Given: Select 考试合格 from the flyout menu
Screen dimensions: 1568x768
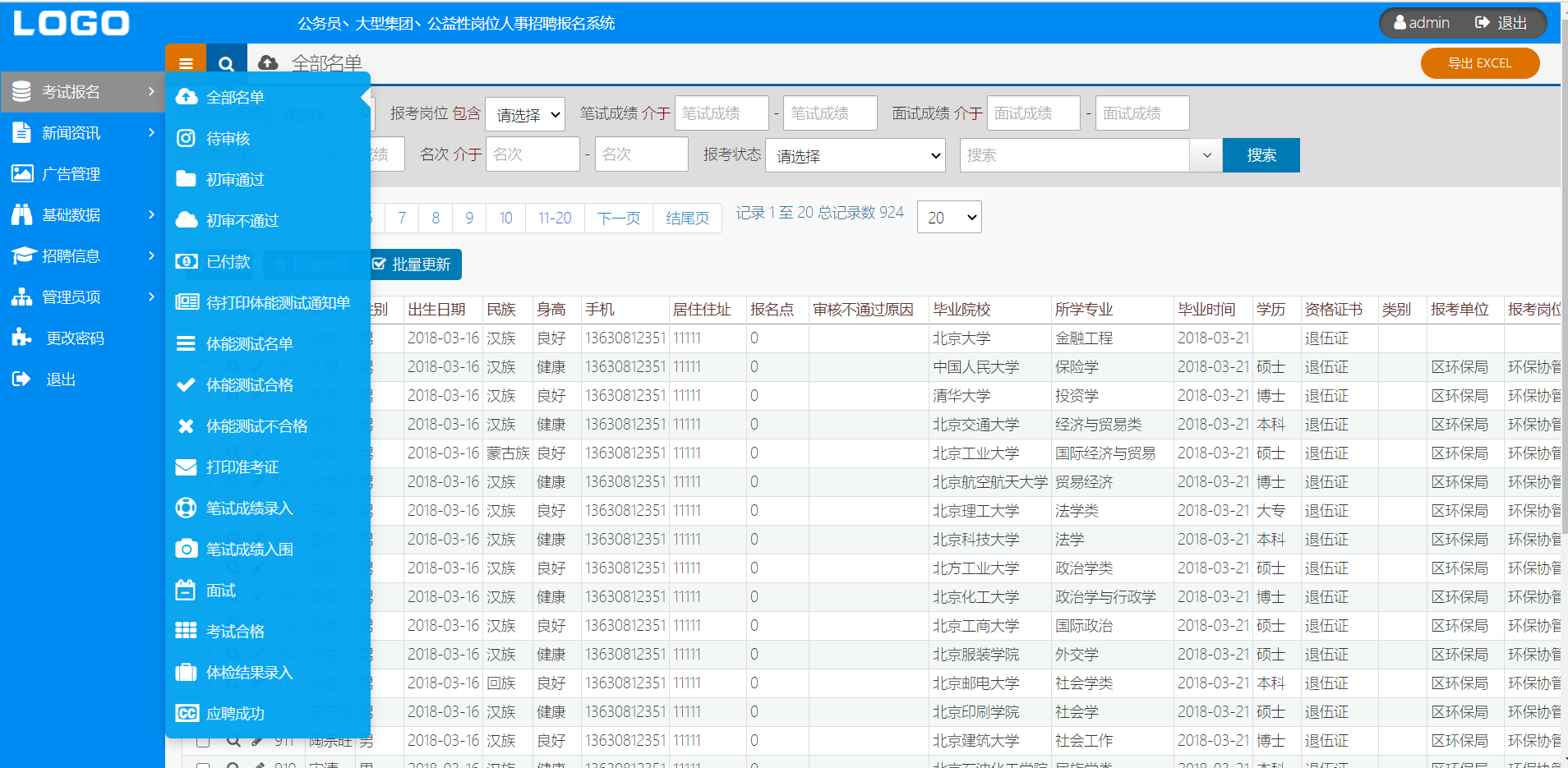Looking at the screenshot, I should coord(235,632).
